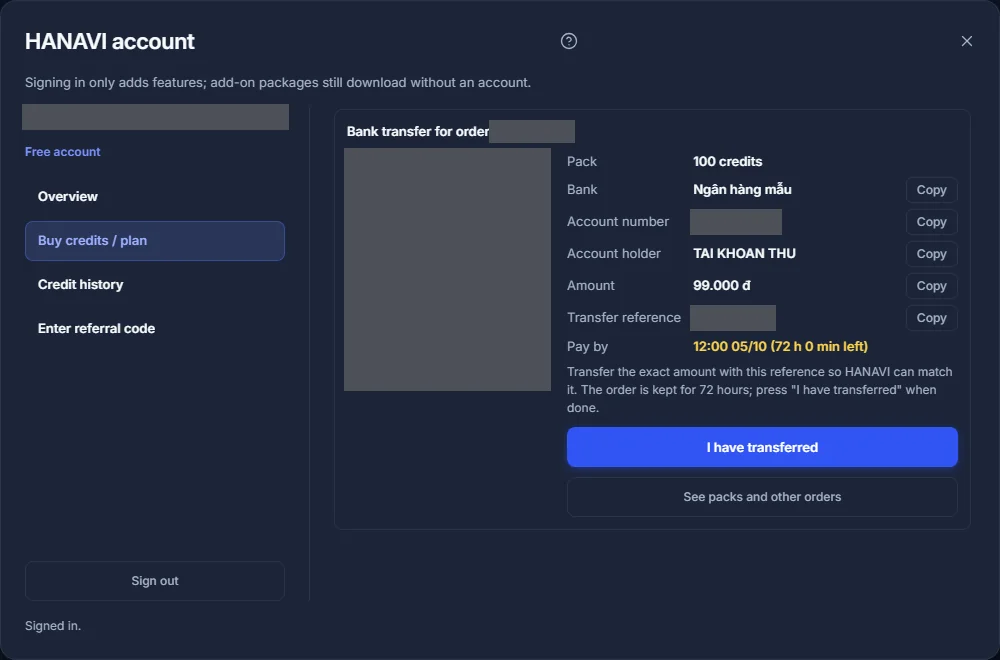
Task: Click the Sign out button
Action: click(154, 581)
